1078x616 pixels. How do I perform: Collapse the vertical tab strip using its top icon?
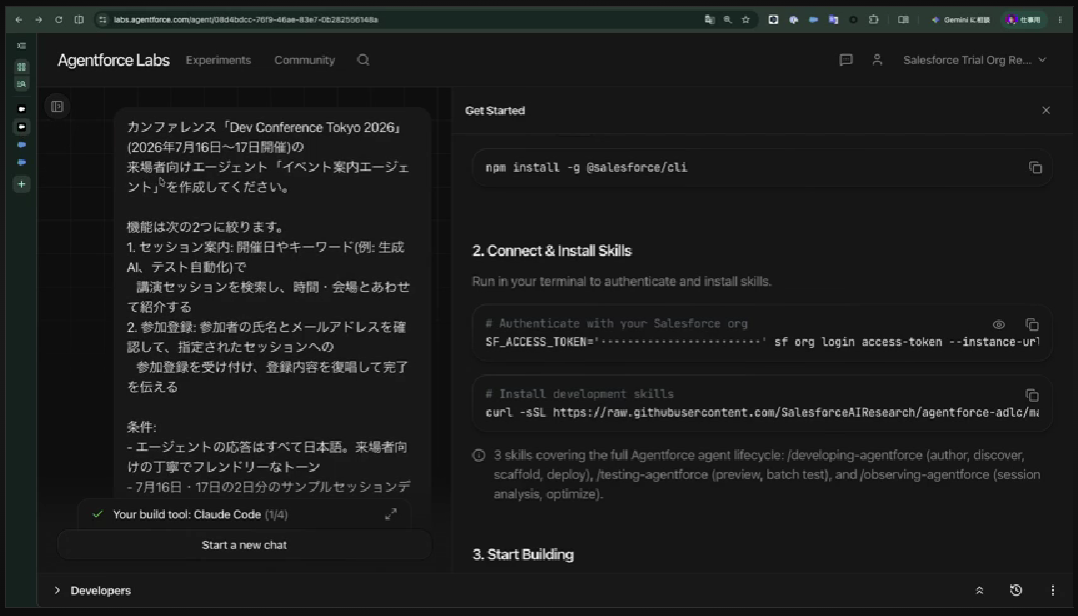click(21, 46)
